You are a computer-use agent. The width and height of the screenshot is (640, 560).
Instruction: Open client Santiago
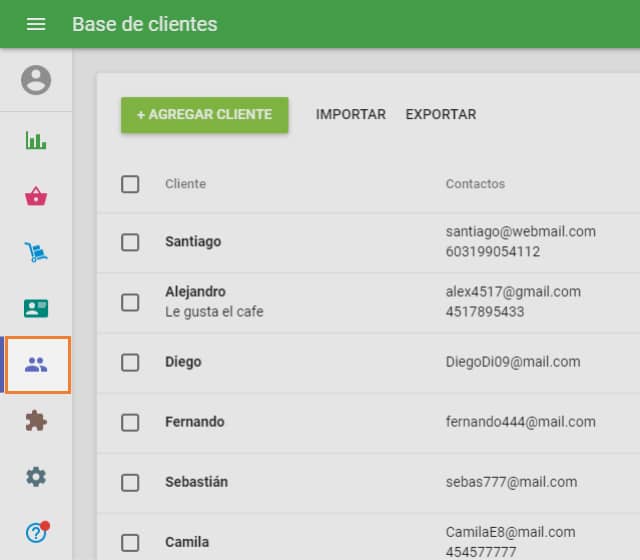pos(193,242)
